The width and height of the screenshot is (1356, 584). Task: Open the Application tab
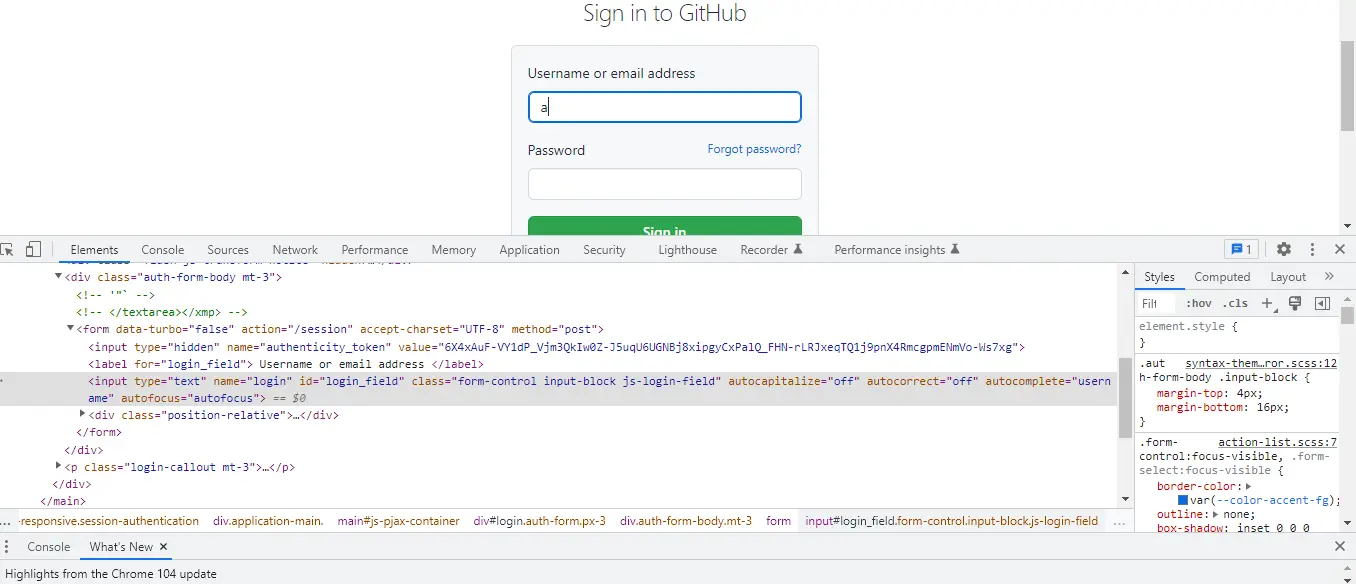(x=529, y=250)
